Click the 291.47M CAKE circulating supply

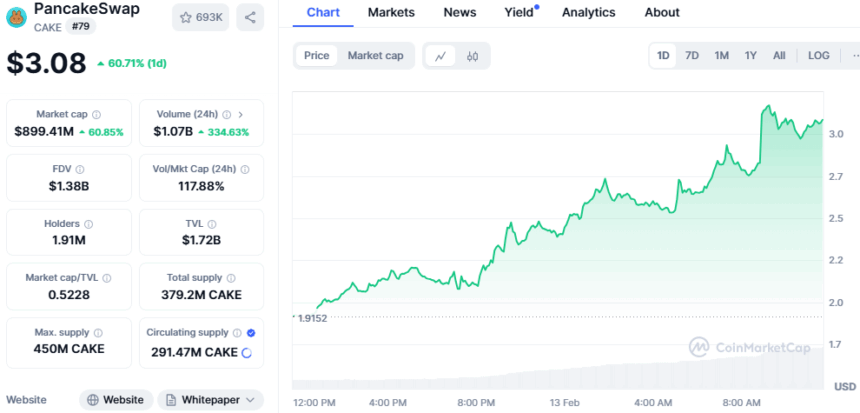(195, 352)
